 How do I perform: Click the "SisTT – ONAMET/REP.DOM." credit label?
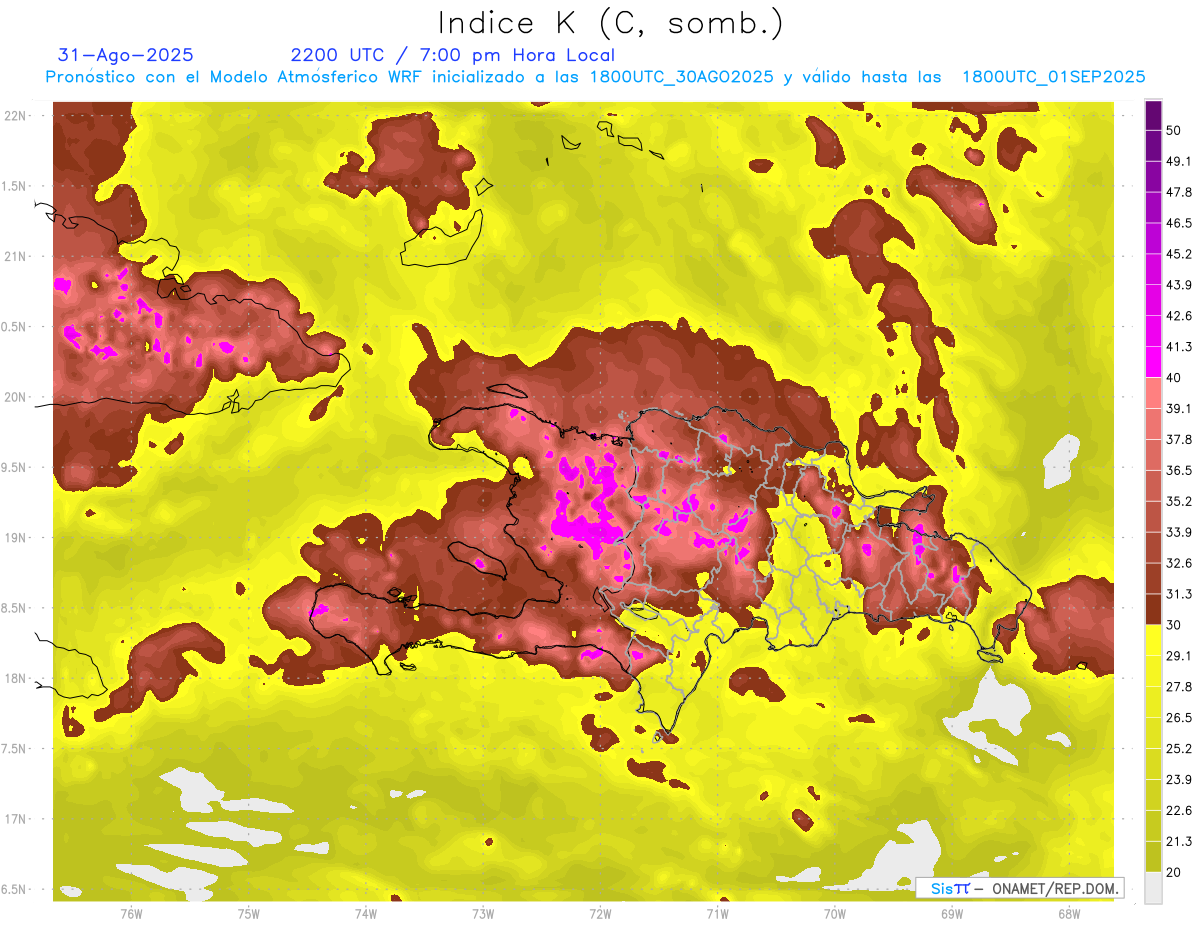click(1021, 888)
